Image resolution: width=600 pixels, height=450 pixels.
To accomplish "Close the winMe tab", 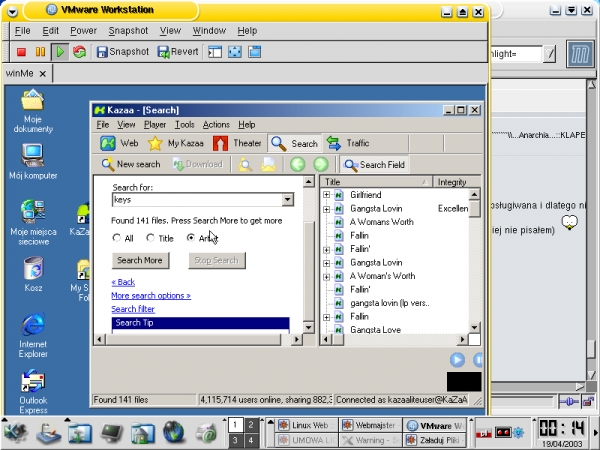I will [43, 73].
